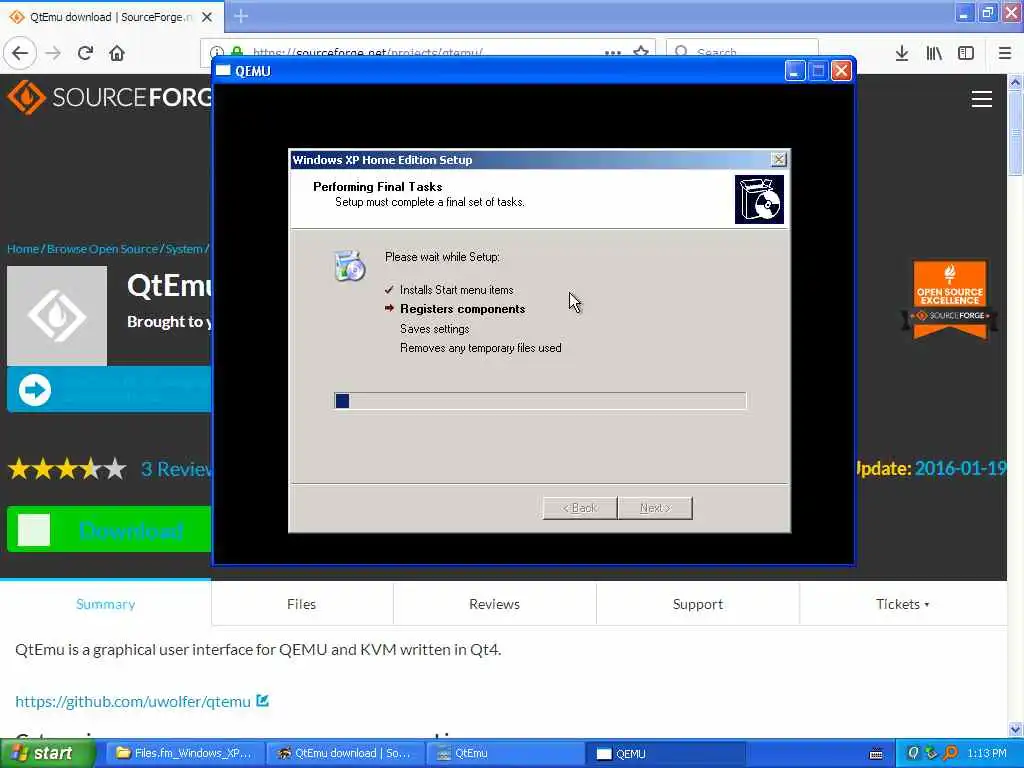Click the QtEmu project logo thumbnail
The image size is (1024, 768).
57,315
